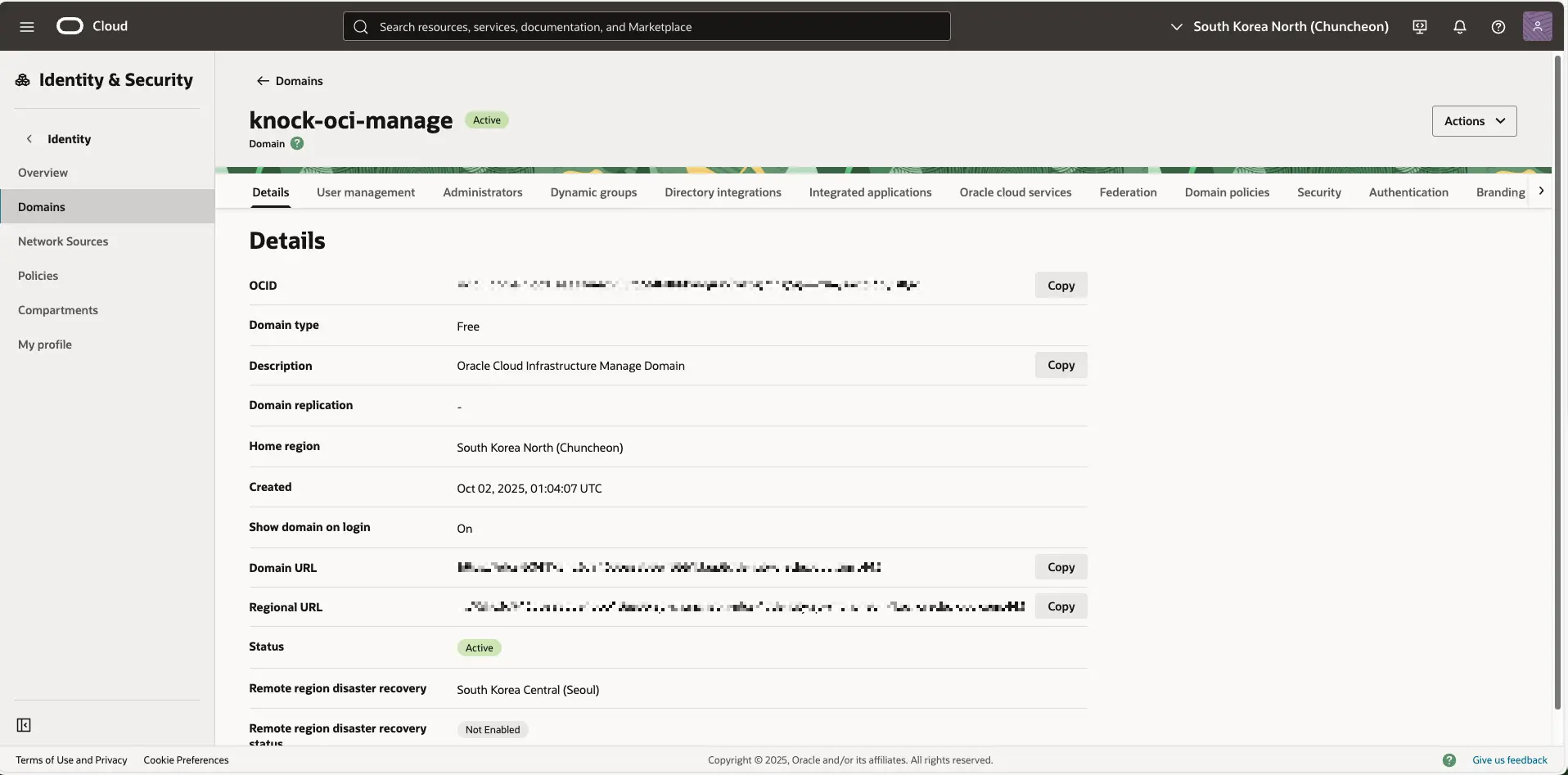
Task: Select Domains in the sidebar
Action: point(107,207)
